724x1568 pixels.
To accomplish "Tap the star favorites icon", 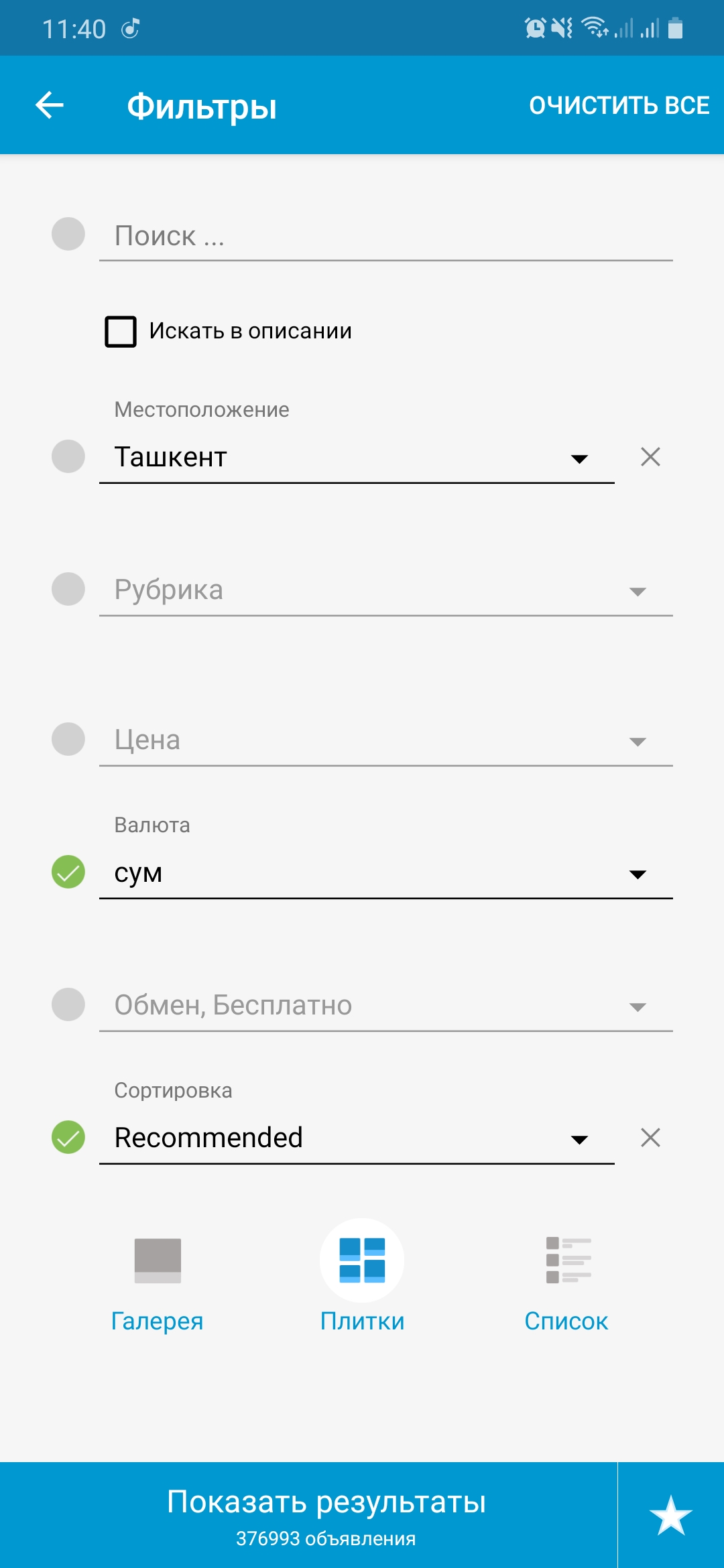I will pos(670,1515).
